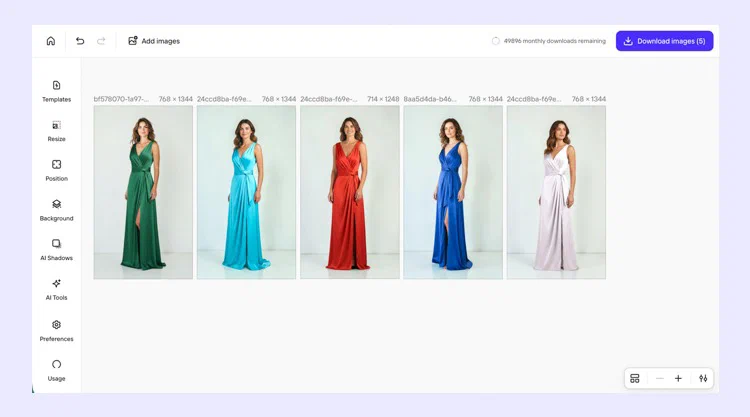This screenshot has width=750, height=417.
Task: Open the AI Tools panel
Action: pyautogui.click(x=56, y=290)
